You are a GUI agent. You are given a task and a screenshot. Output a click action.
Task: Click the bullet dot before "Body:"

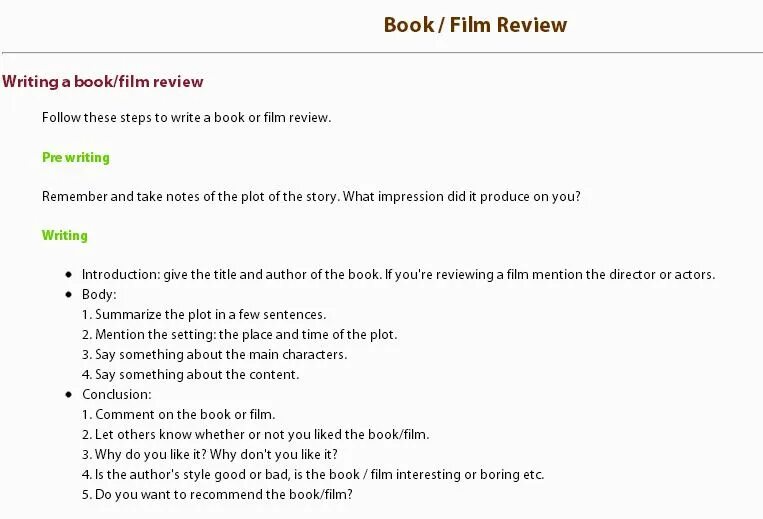tap(69, 294)
